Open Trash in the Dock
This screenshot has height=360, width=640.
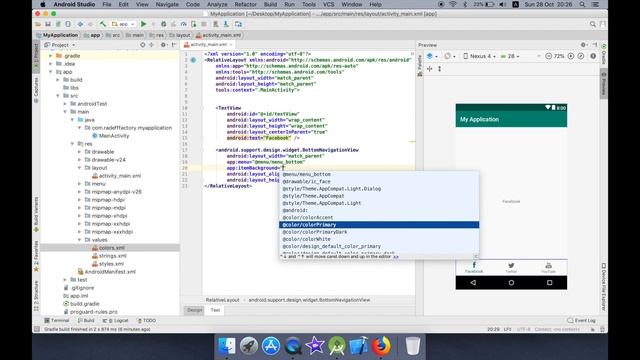click(413, 346)
